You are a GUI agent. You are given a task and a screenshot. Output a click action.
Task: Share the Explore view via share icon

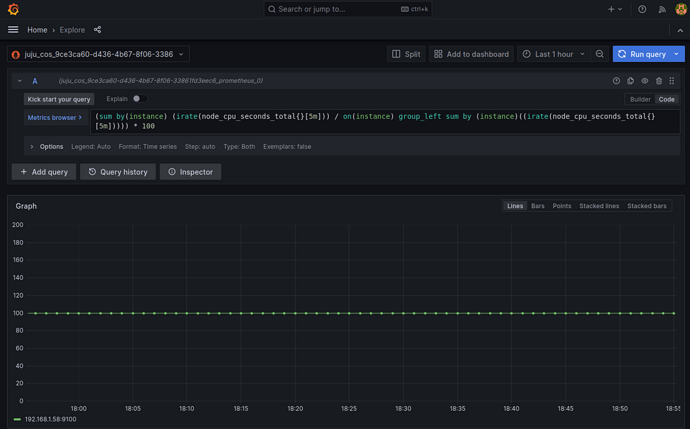pyautogui.click(x=97, y=29)
